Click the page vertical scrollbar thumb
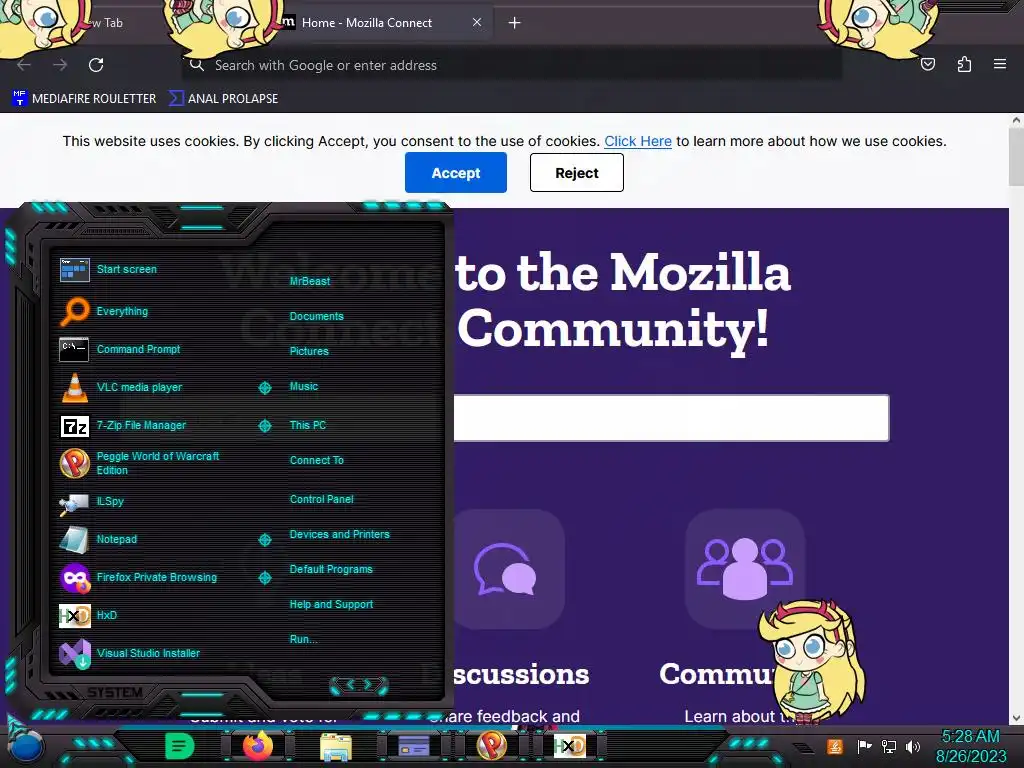1024x768 pixels. [1016, 155]
